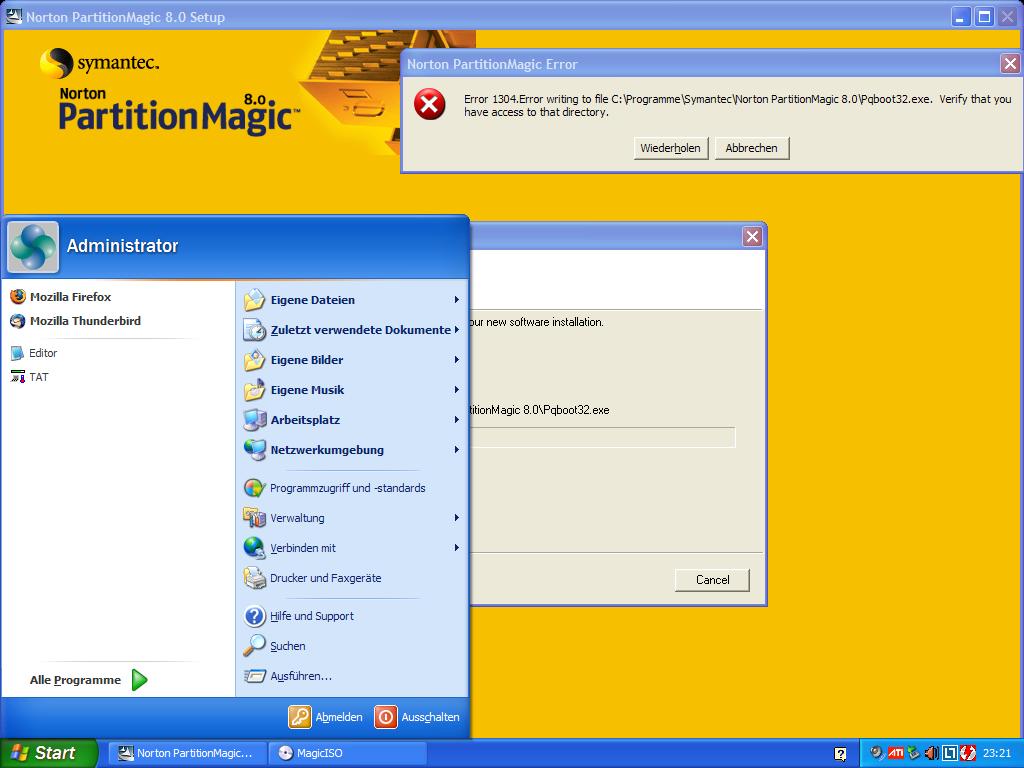This screenshot has width=1024, height=768.
Task: Switch to the MagicISO taskbar item
Action: (x=348, y=753)
